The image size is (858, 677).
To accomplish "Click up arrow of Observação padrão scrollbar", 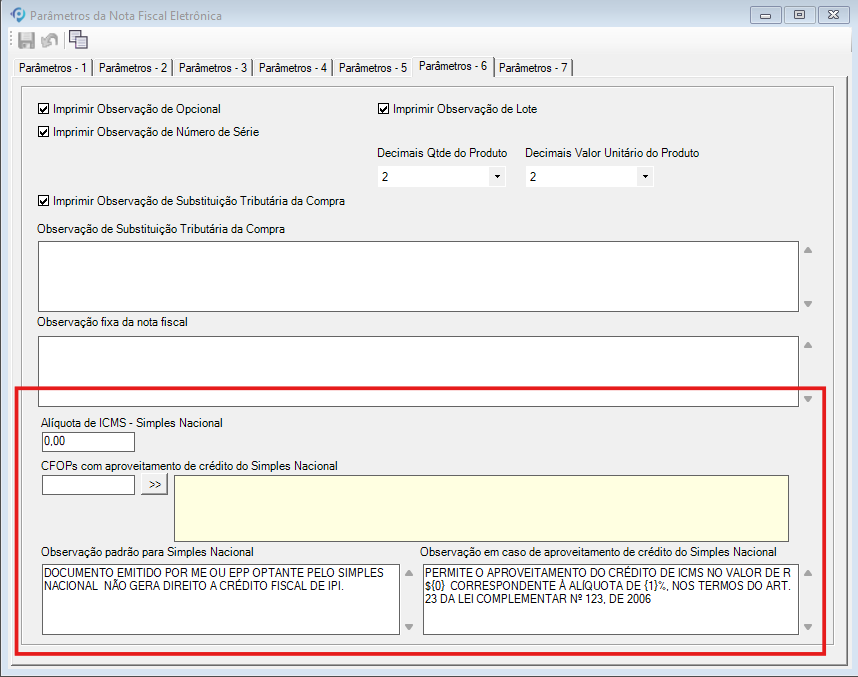I will 409,573.
